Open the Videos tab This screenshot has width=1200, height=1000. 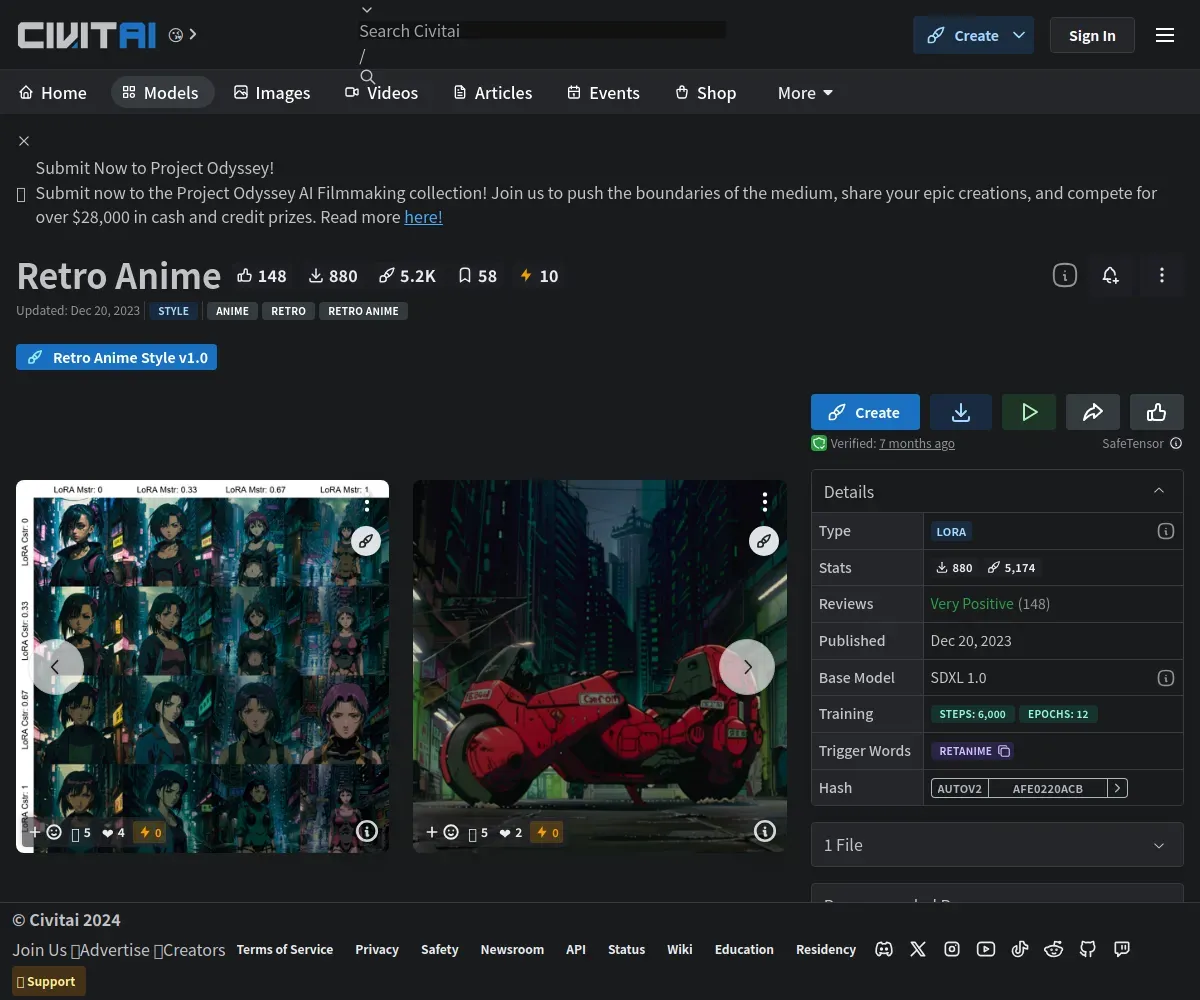tap(382, 93)
